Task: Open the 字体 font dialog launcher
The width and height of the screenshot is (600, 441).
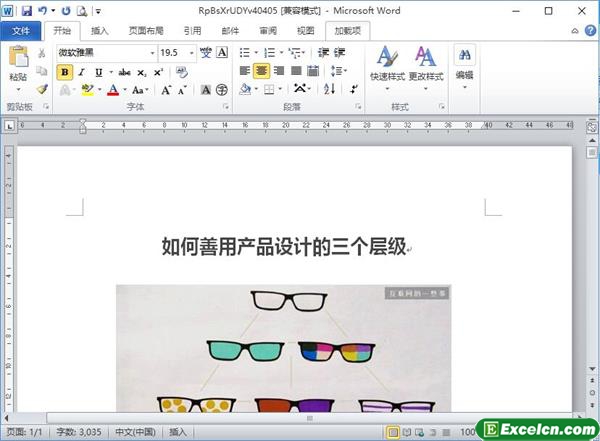Action: tap(225, 105)
